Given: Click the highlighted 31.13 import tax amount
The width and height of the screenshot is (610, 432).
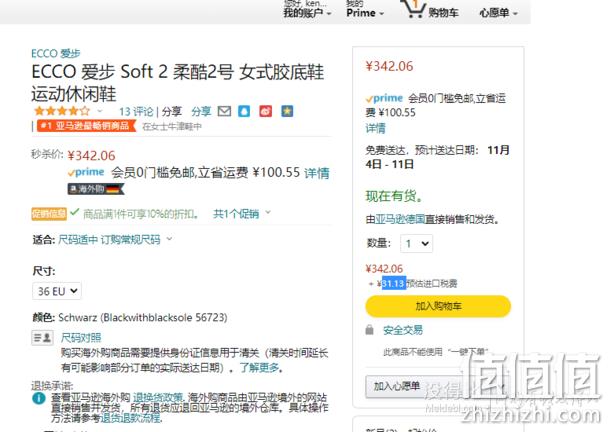Looking at the screenshot, I should (394, 284).
